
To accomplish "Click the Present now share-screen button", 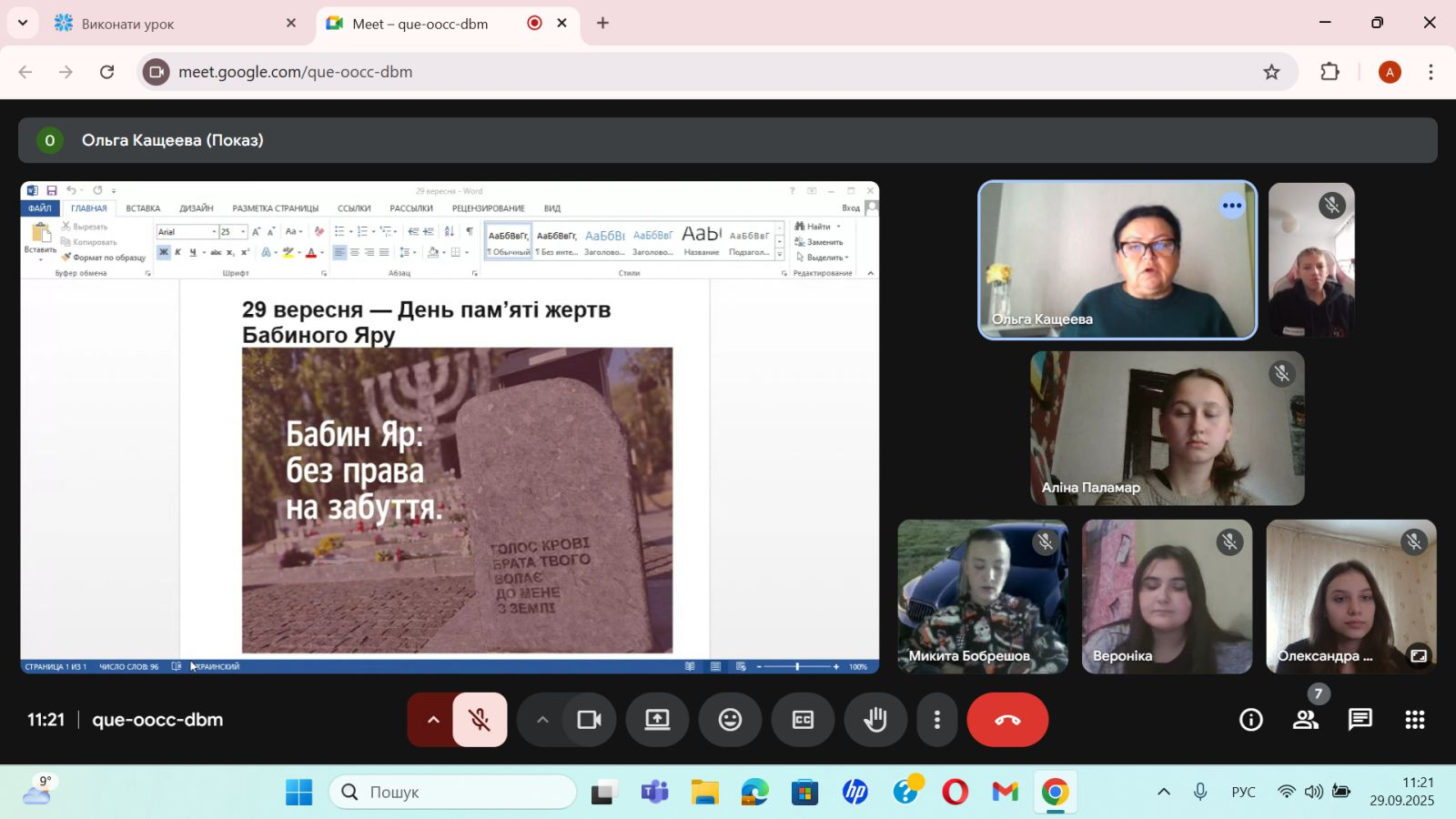I will (657, 720).
